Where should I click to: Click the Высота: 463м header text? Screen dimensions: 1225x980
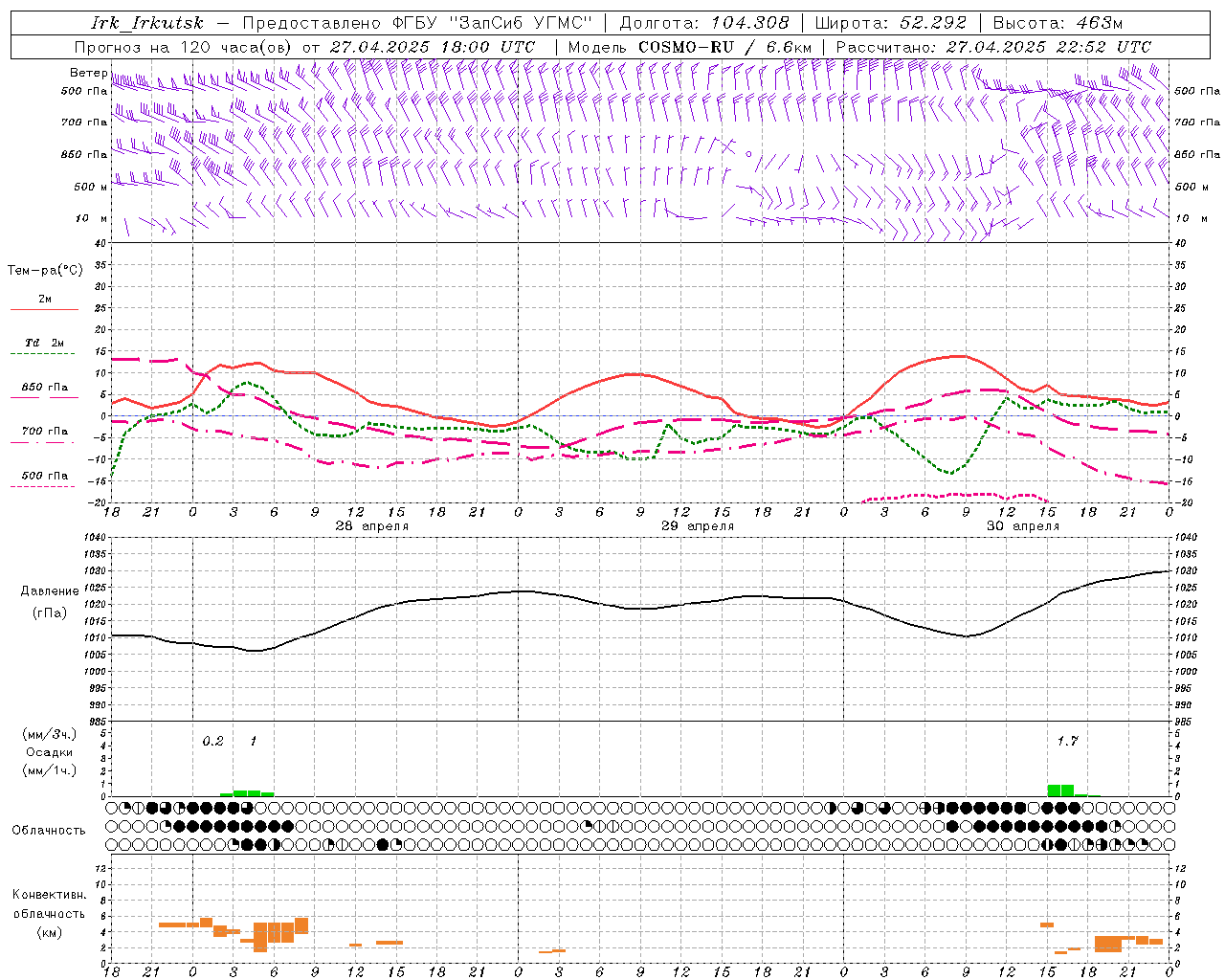[1058, 23]
